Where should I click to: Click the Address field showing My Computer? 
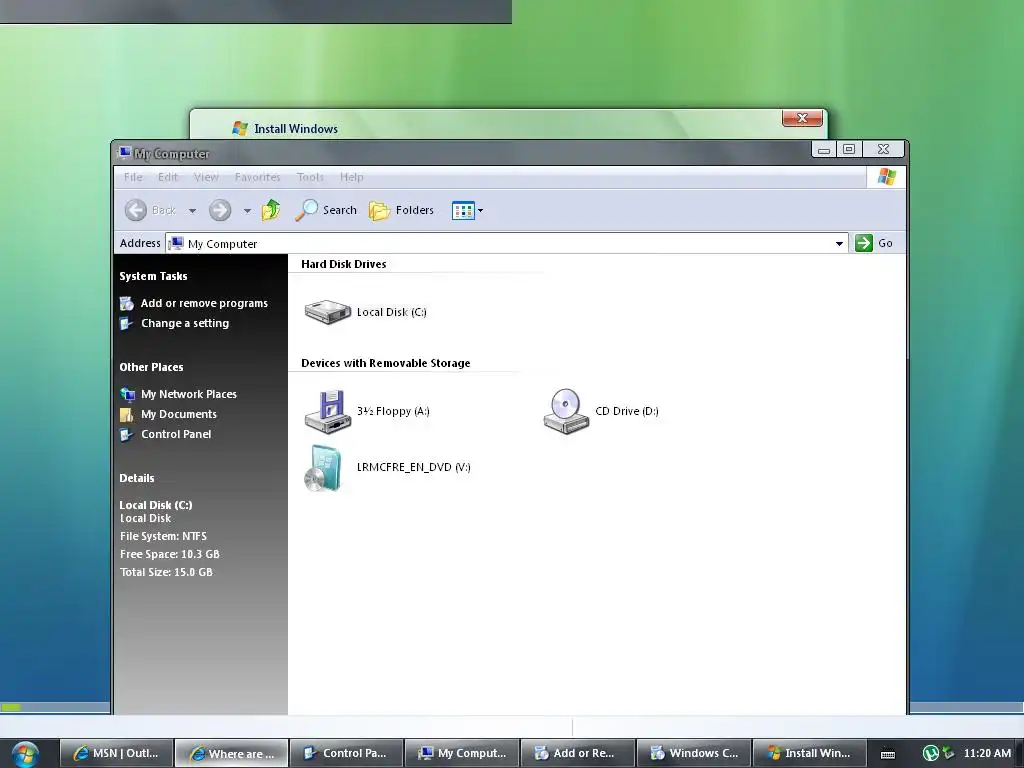(507, 244)
